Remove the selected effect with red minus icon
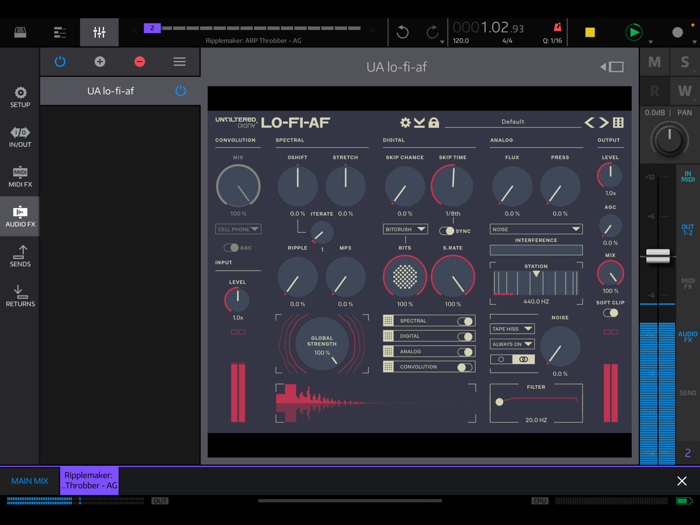This screenshot has height=525, width=700. coord(140,62)
